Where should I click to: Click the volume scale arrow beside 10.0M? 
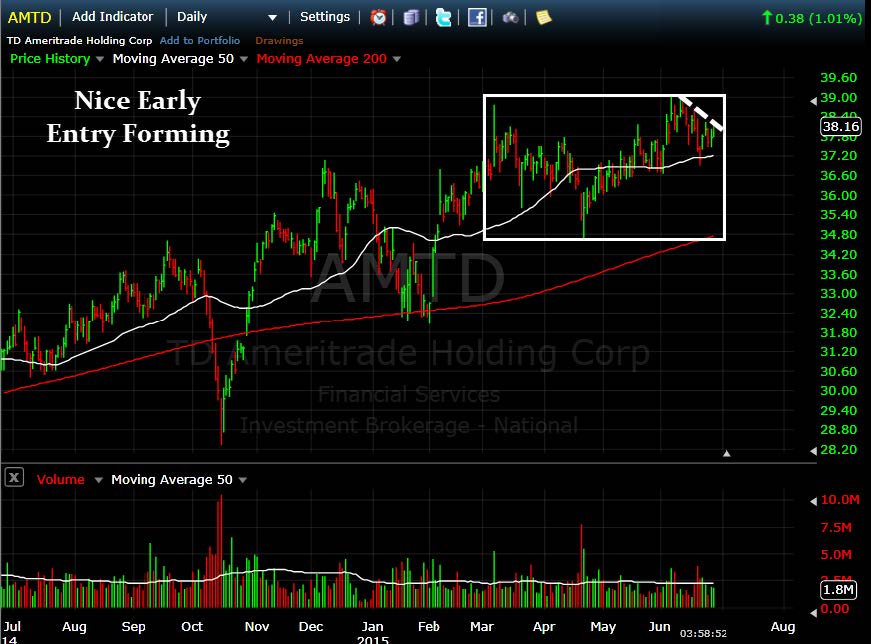(813, 501)
